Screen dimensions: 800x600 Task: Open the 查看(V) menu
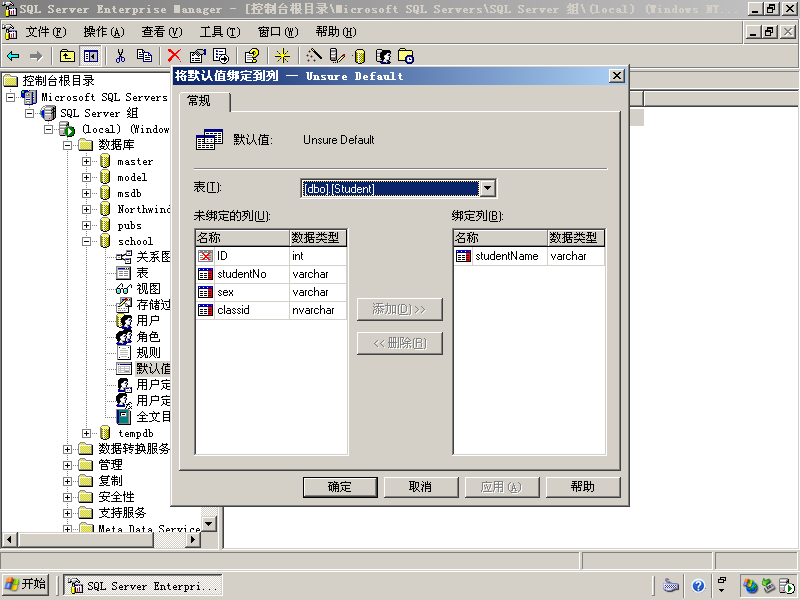click(x=162, y=32)
